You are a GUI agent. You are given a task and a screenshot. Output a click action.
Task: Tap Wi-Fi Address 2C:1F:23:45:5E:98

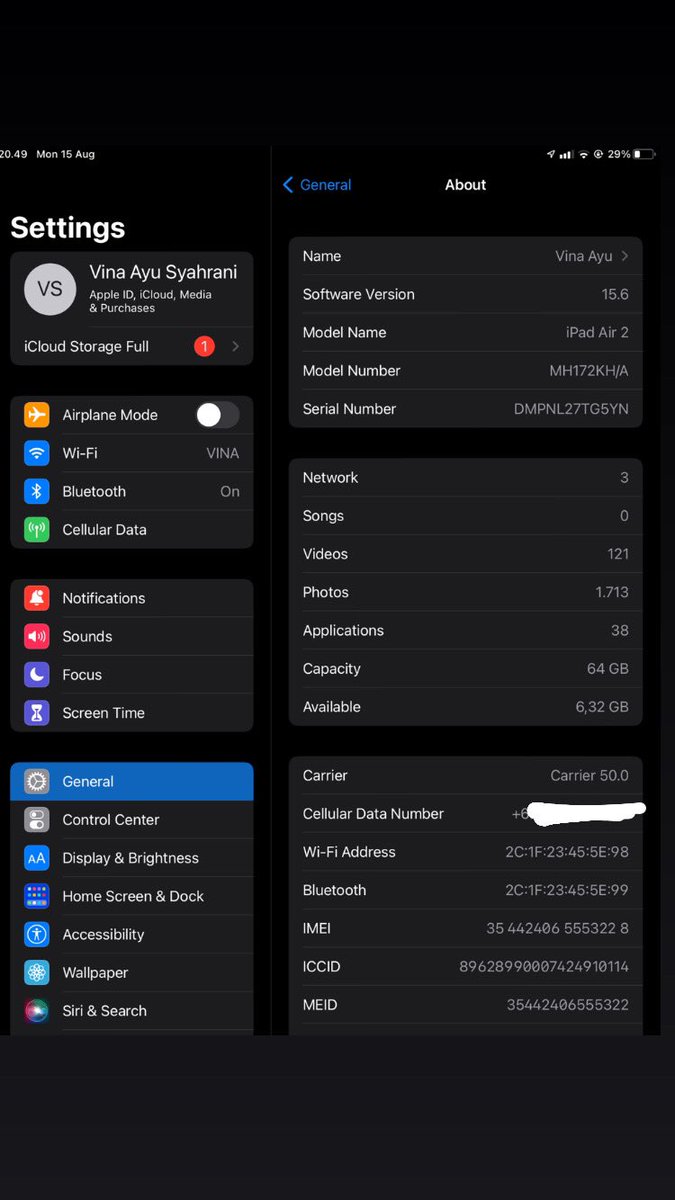pyautogui.click(x=466, y=852)
